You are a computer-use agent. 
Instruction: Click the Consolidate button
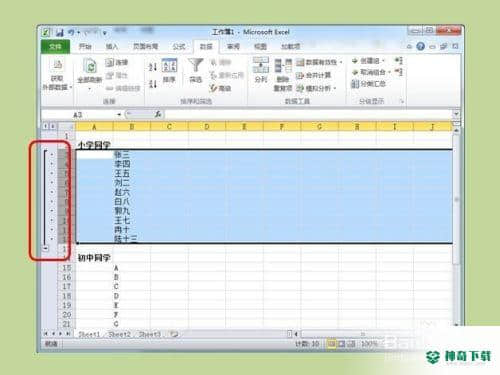pyautogui.click(x=314, y=75)
